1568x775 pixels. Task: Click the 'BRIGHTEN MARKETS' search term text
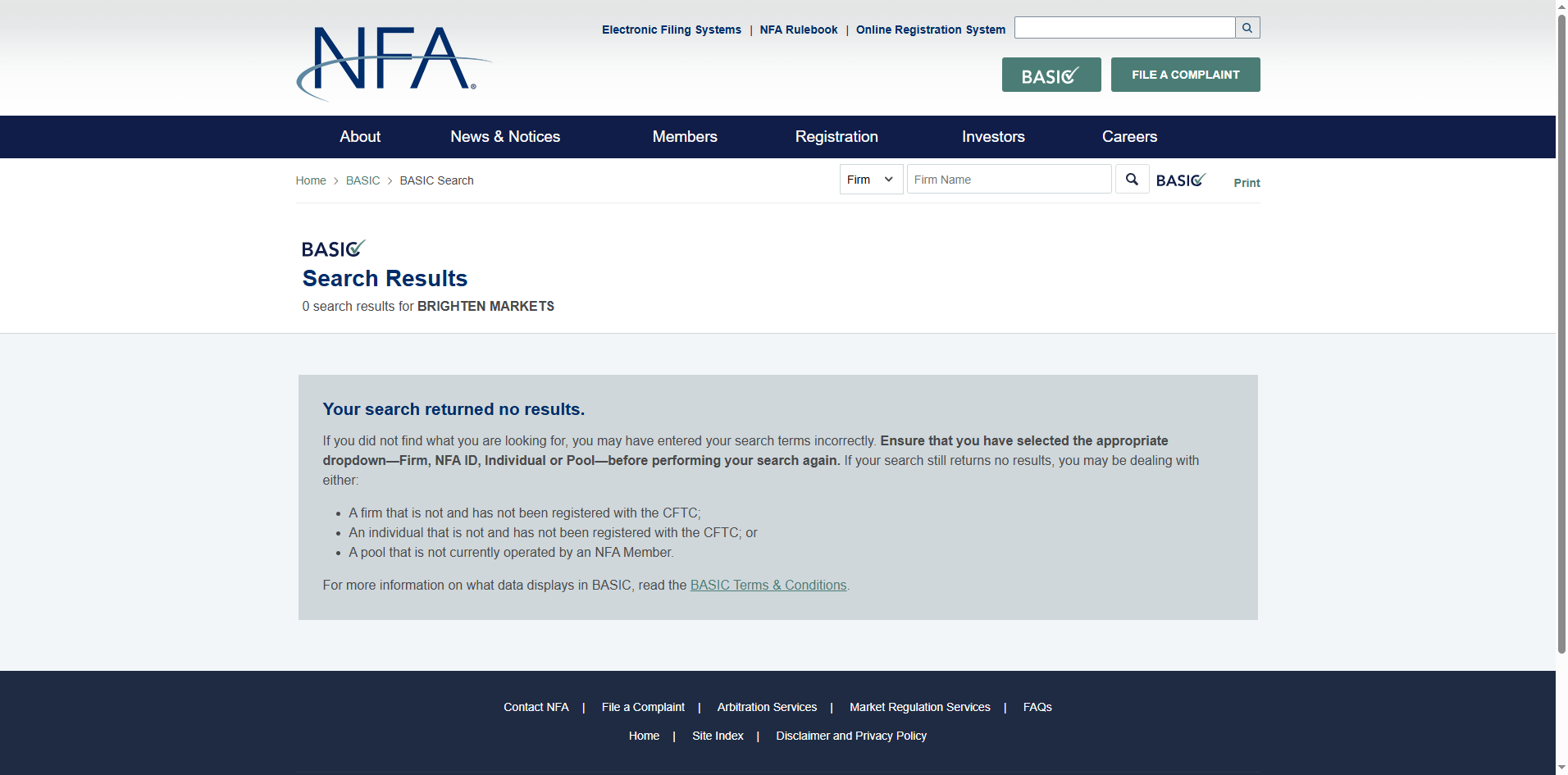(x=485, y=306)
